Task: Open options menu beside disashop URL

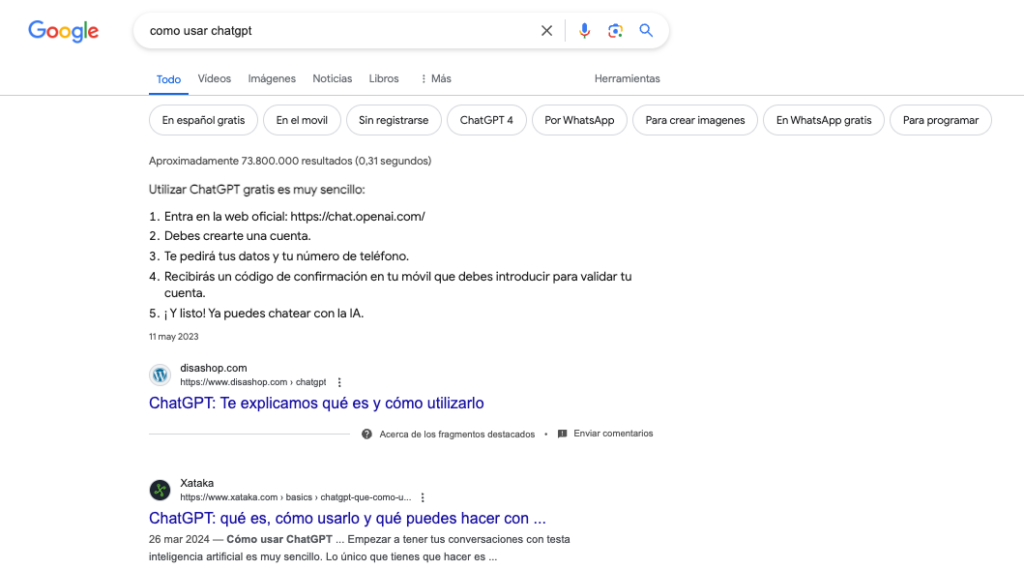Action: point(339,382)
